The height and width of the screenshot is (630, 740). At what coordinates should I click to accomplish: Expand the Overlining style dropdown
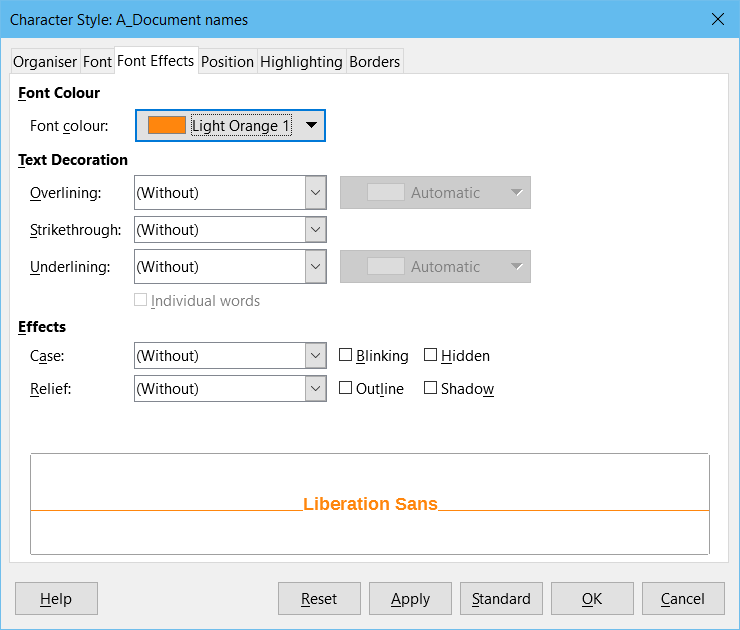click(x=315, y=193)
